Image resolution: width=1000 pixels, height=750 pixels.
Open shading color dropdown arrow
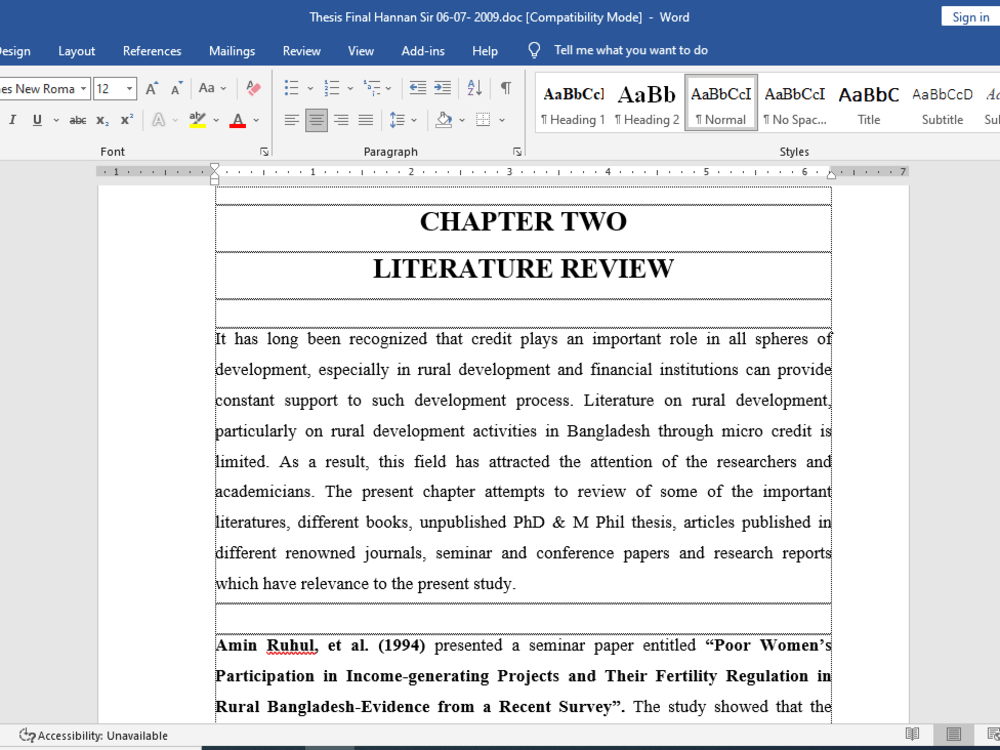[462, 120]
